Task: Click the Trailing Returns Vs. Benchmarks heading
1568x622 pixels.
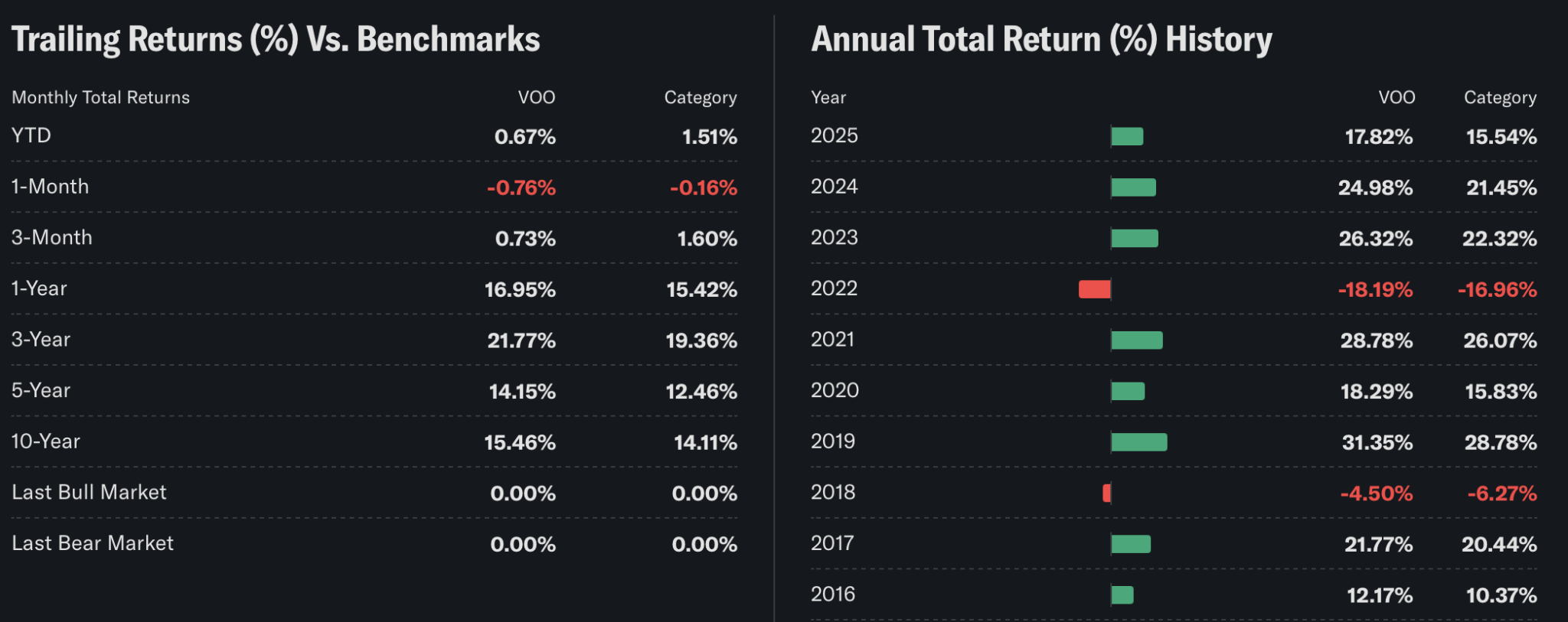Action: click(276, 40)
